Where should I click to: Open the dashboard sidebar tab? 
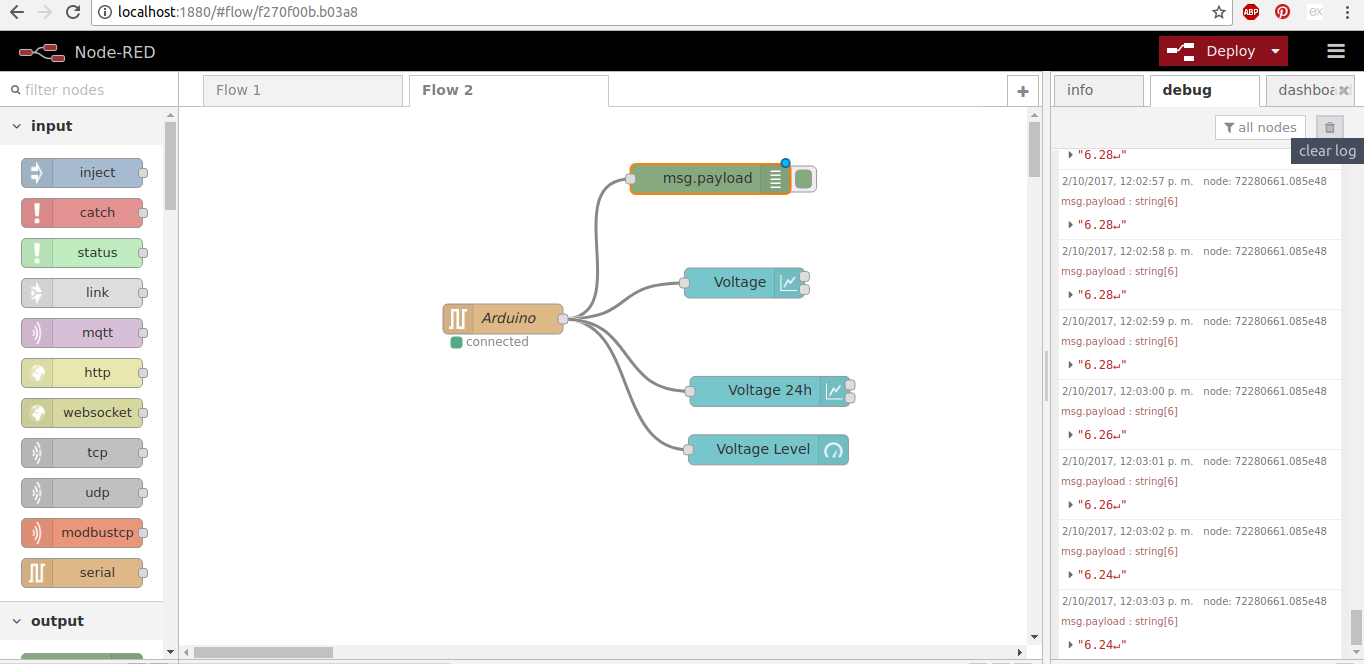click(x=1306, y=90)
